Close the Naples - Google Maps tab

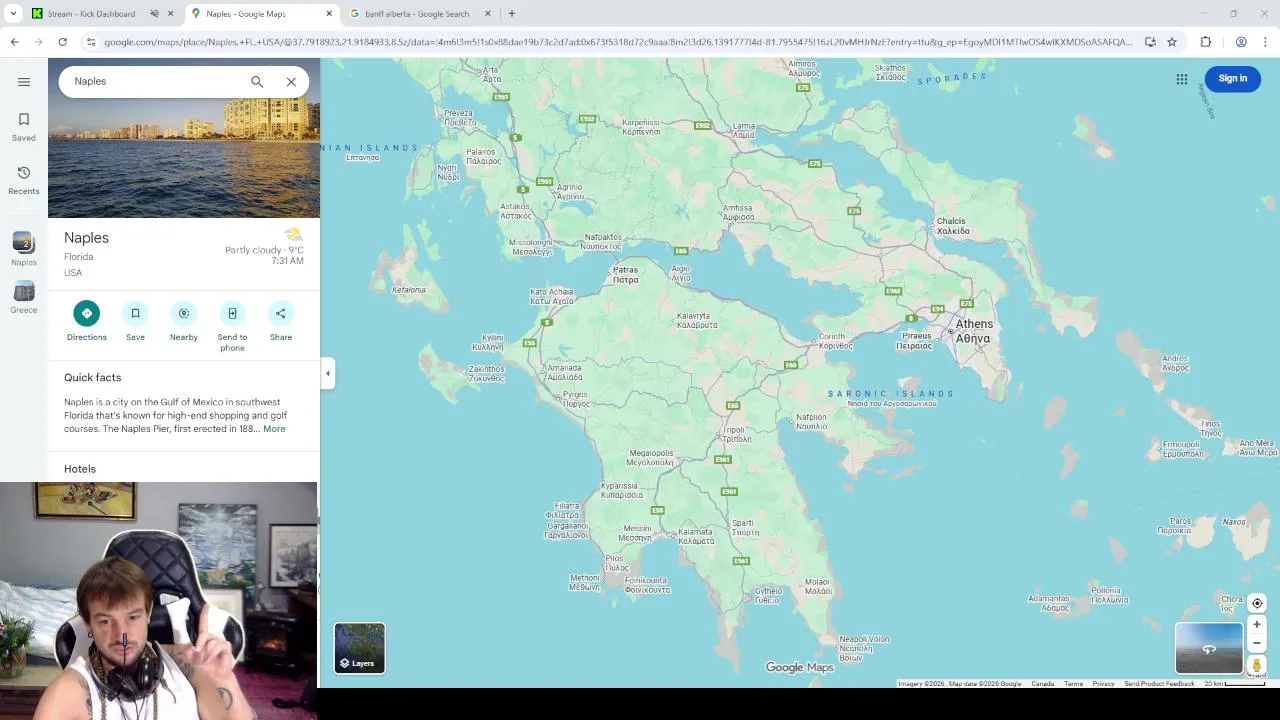tap(329, 14)
